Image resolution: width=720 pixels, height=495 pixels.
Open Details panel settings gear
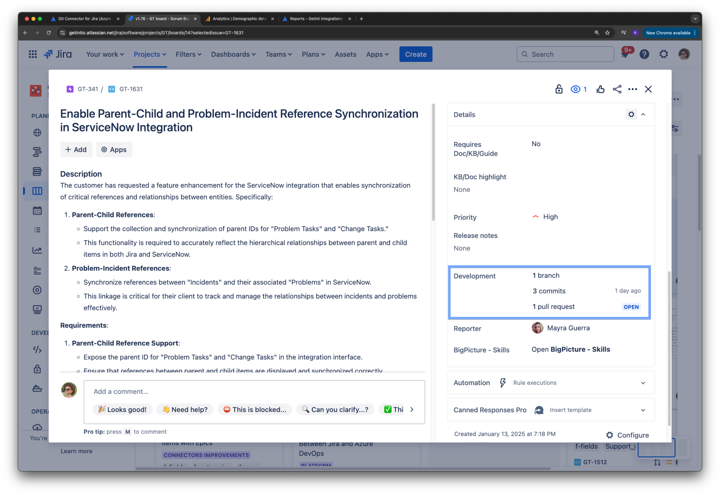tap(631, 115)
